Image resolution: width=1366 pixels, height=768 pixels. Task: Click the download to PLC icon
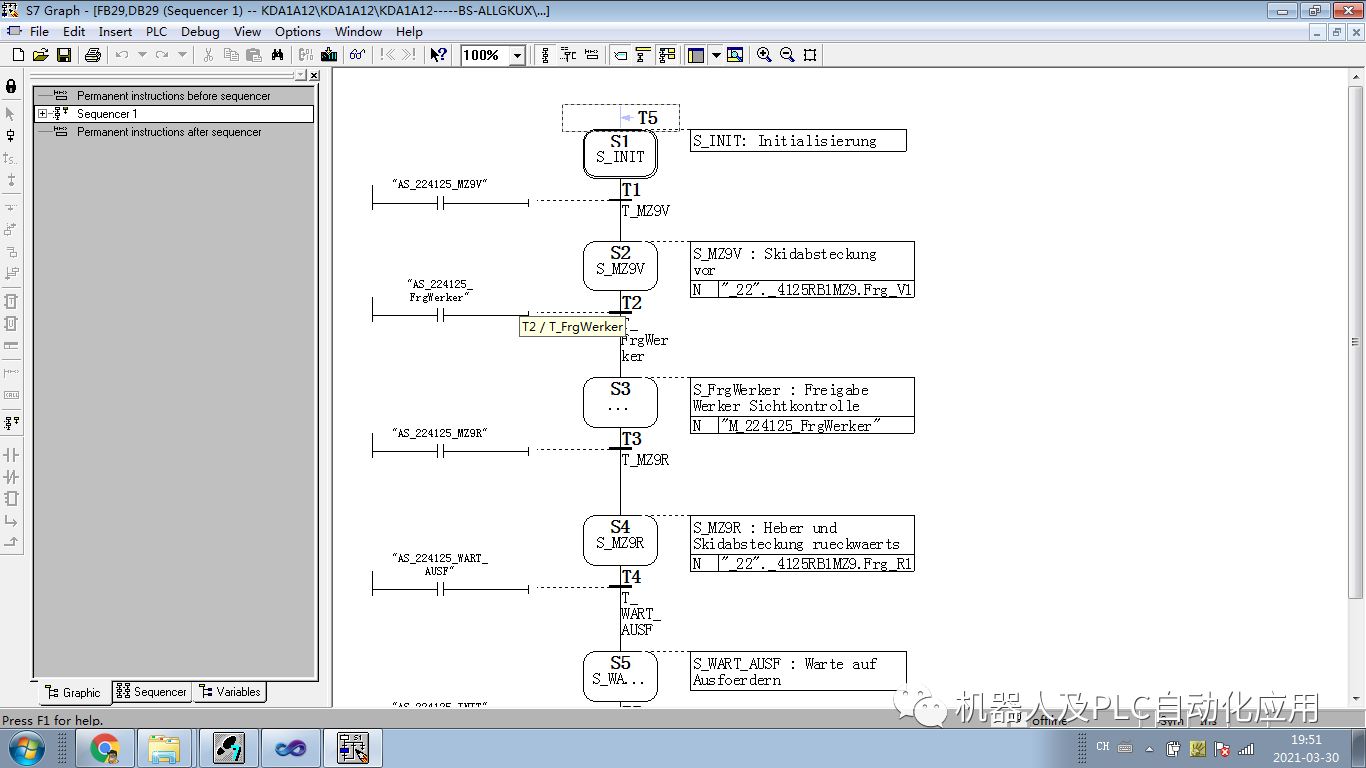pyautogui.click(x=329, y=55)
